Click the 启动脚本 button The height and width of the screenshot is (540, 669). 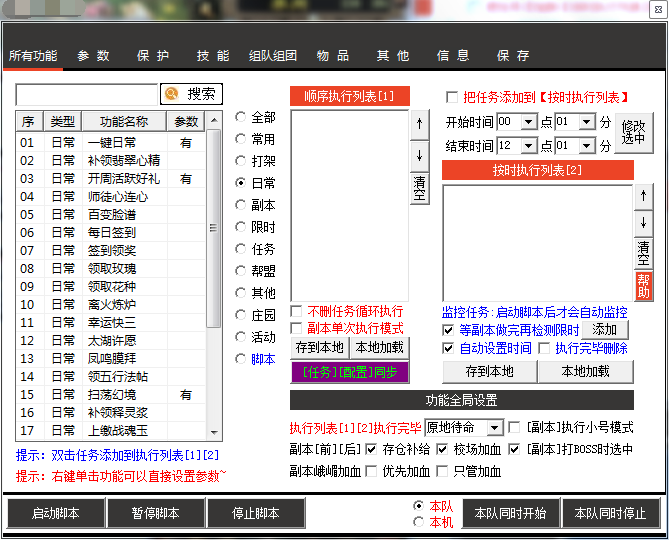[x=56, y=513]
